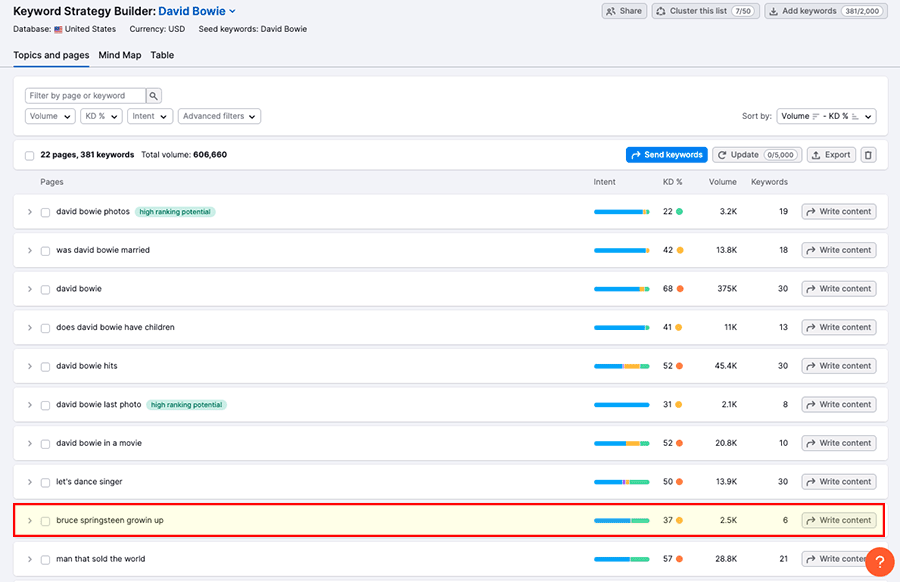
Task: Expand the david bowie in a movie row
Action: (29, 443)
